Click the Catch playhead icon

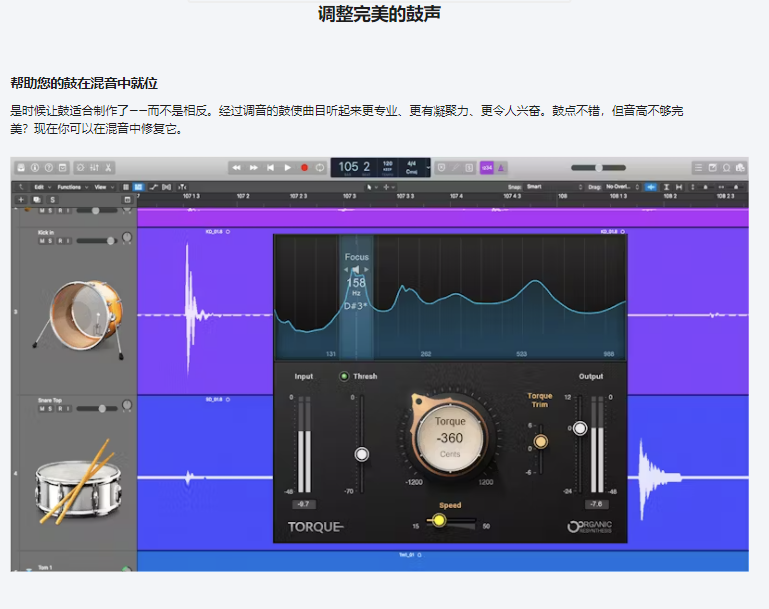click(182, 187)
